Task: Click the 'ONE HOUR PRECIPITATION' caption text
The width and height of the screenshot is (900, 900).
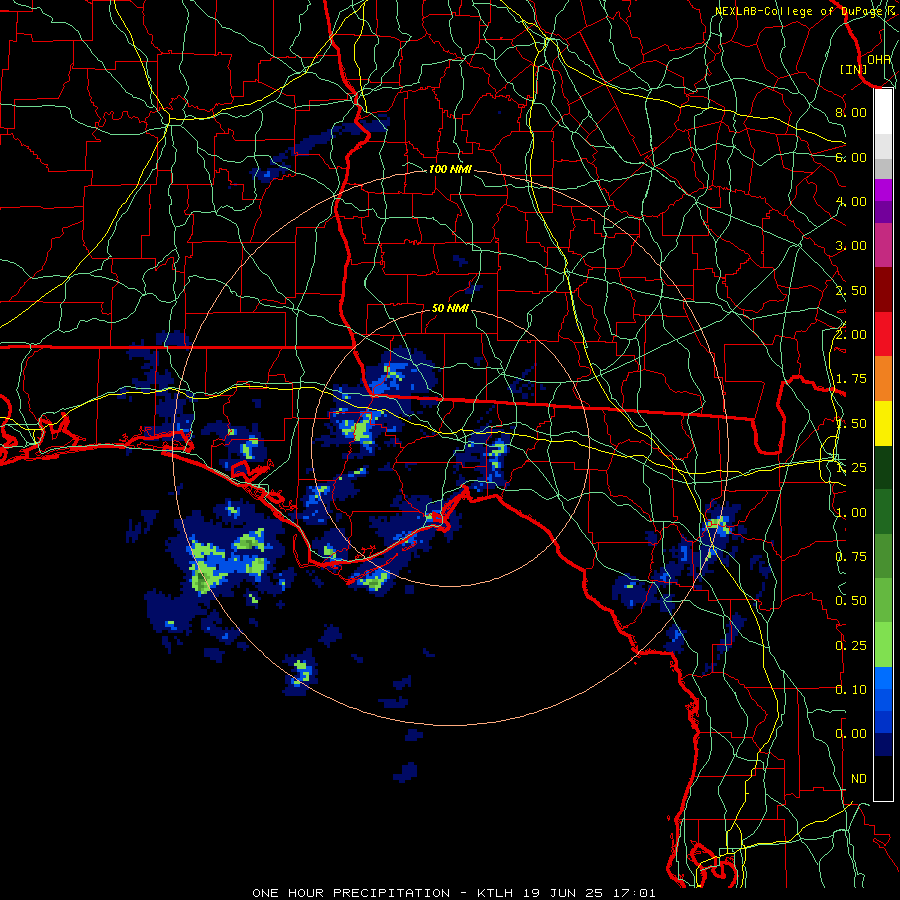Action: pos(351,893)
